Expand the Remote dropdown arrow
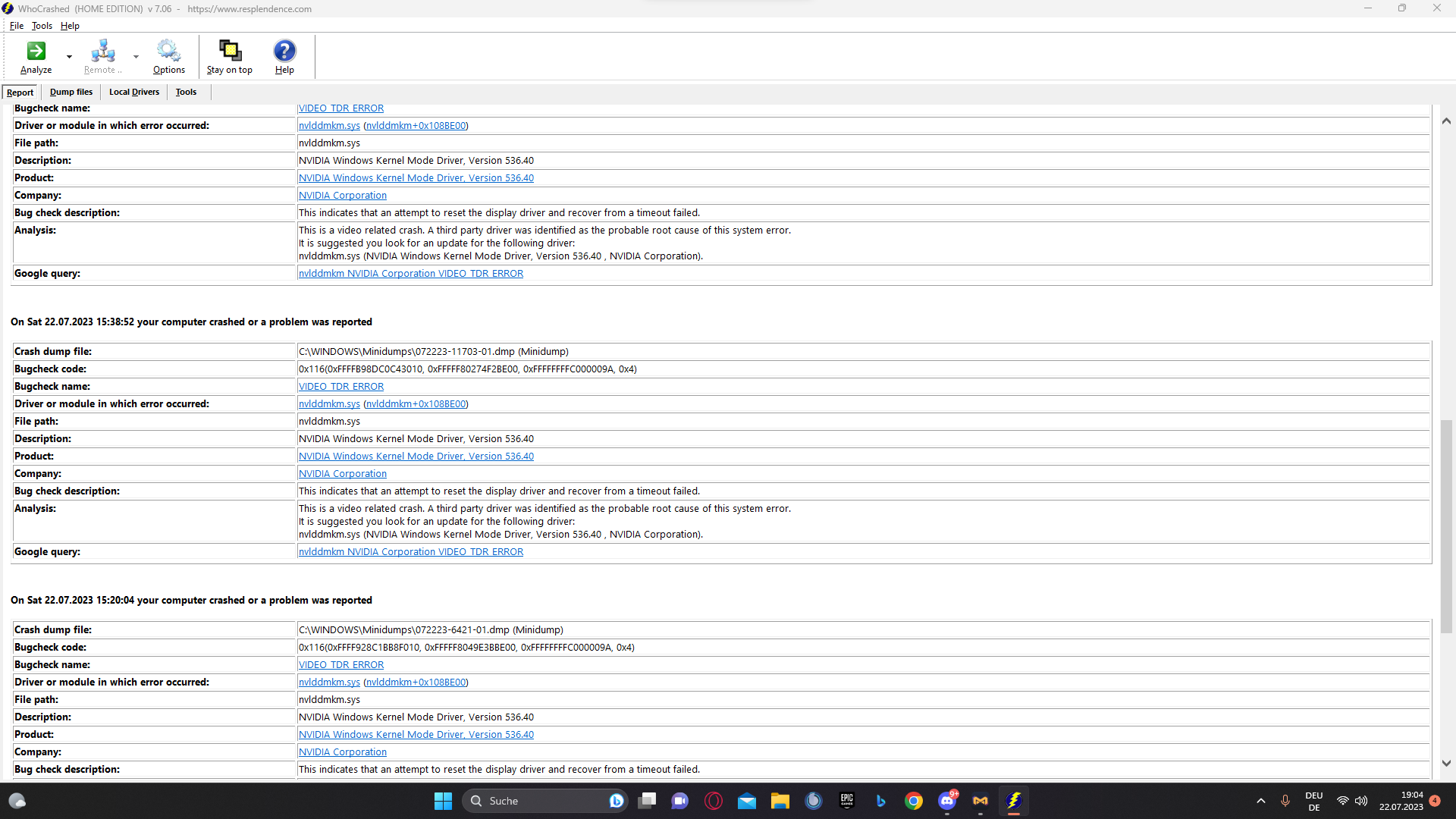Image resolution: width=1456 pixels, height=819 pixels. tap(136, 57)
